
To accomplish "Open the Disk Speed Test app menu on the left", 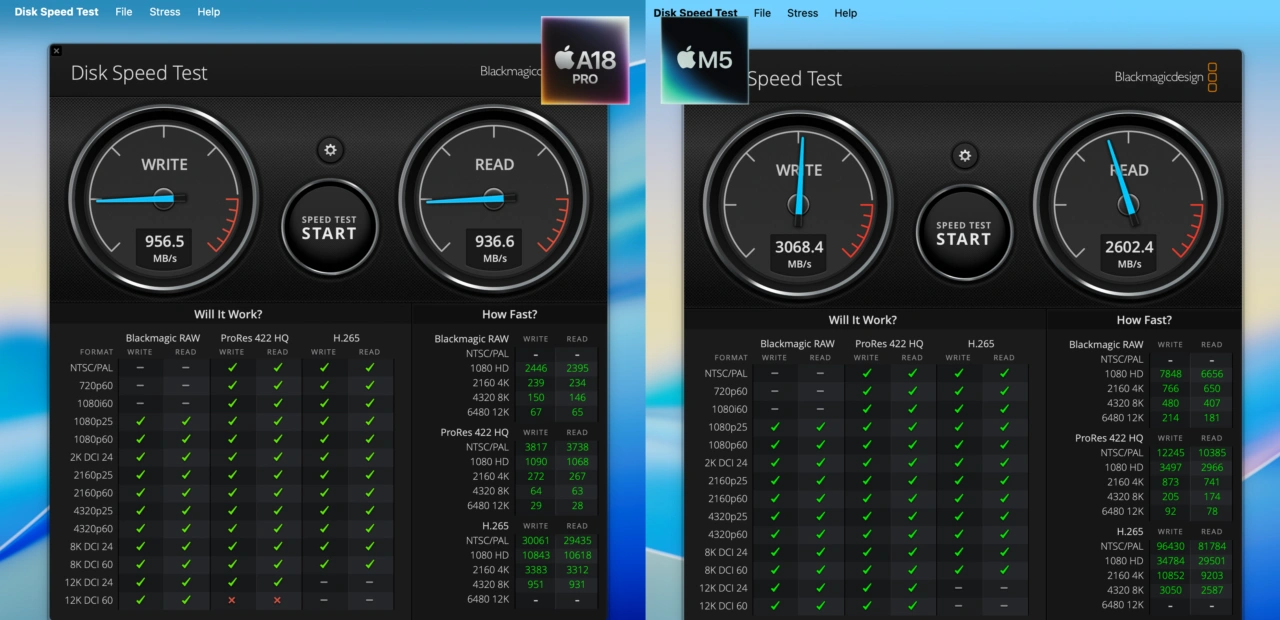I will tap(57, 12).
